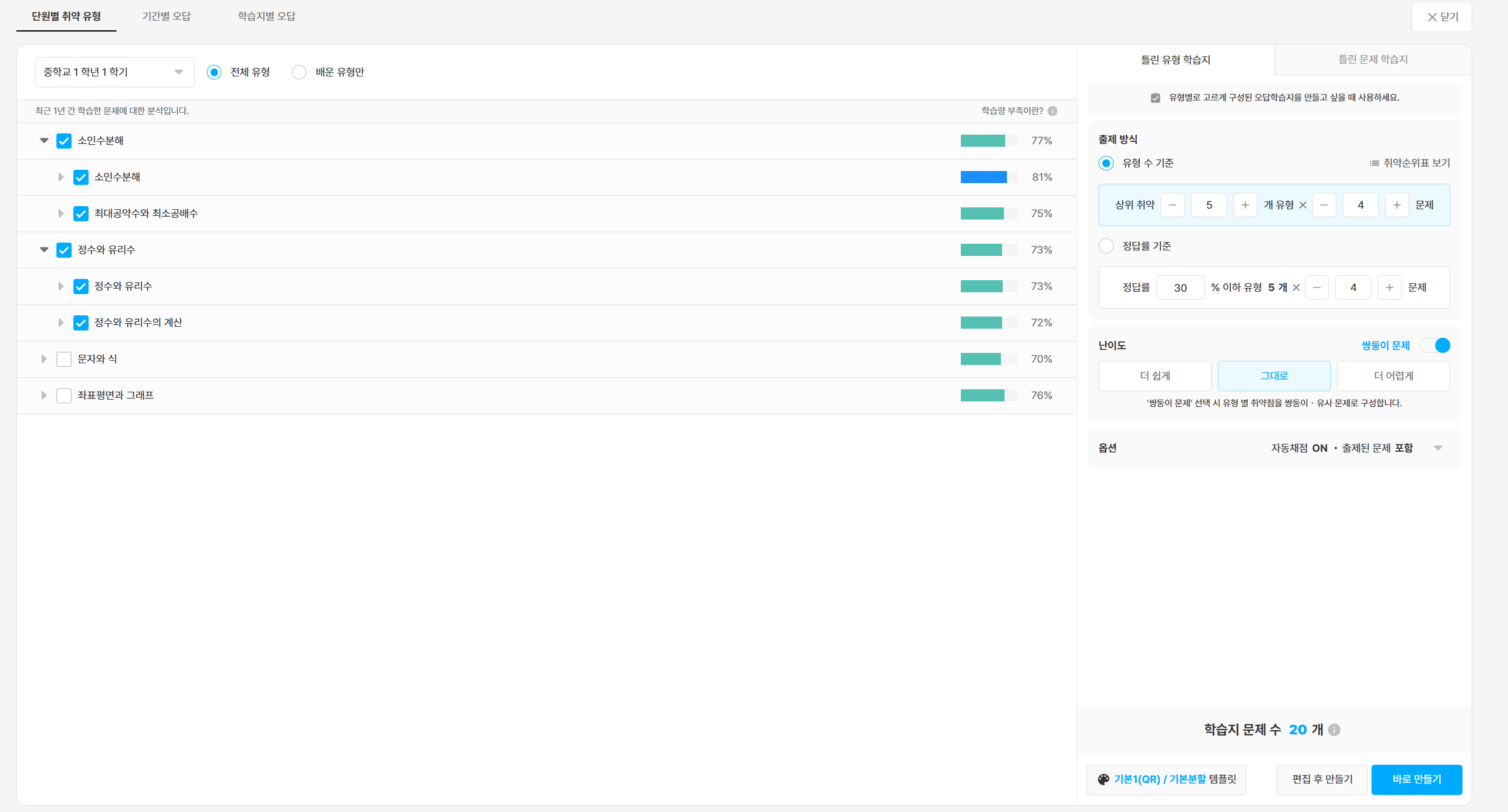Image resolution: width=1508 pixels, height=812 pixels.
Task: Expand the 좌표평면과 그래프 unit
Action: [x=44, y=395]
